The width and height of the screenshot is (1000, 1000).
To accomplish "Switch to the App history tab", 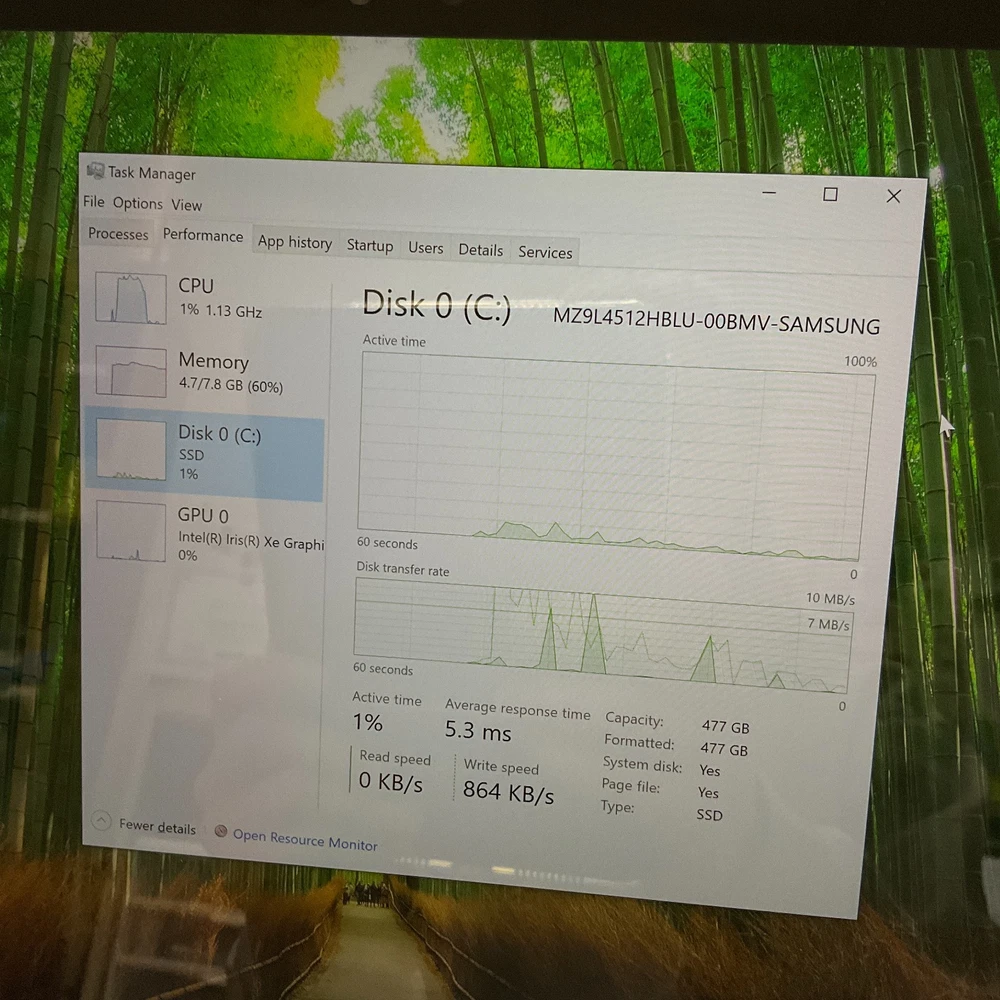I will (295, 243).
